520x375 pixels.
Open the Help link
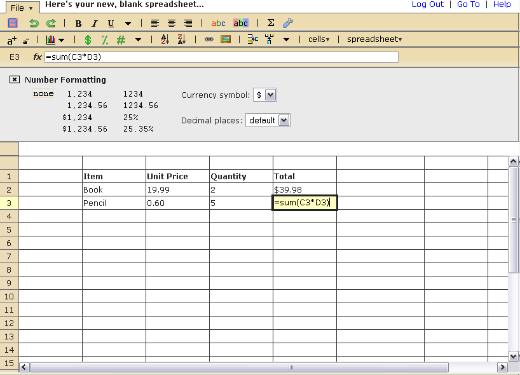(x=502, y=4)
